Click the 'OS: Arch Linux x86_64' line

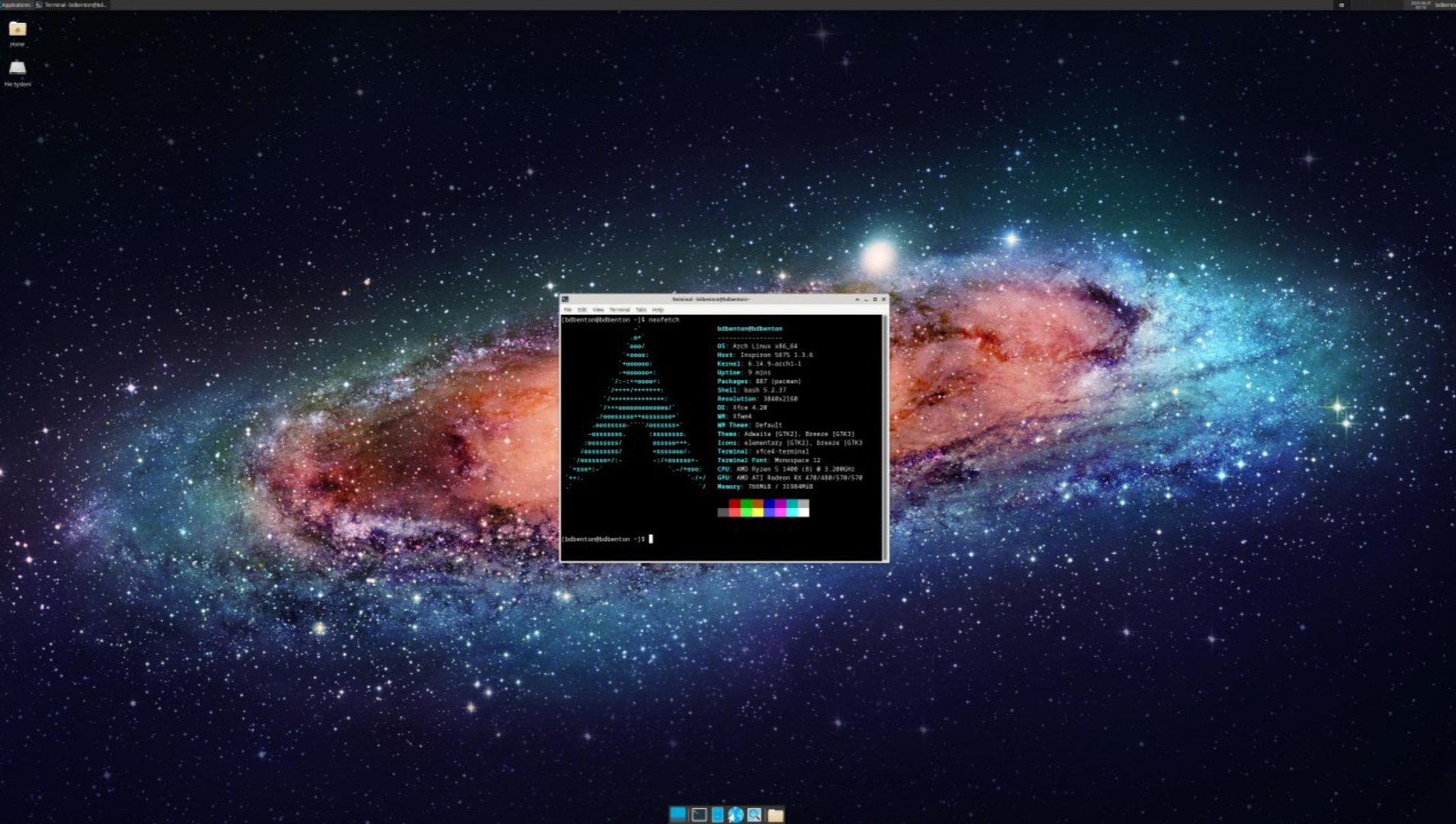(x=757, y=346)
